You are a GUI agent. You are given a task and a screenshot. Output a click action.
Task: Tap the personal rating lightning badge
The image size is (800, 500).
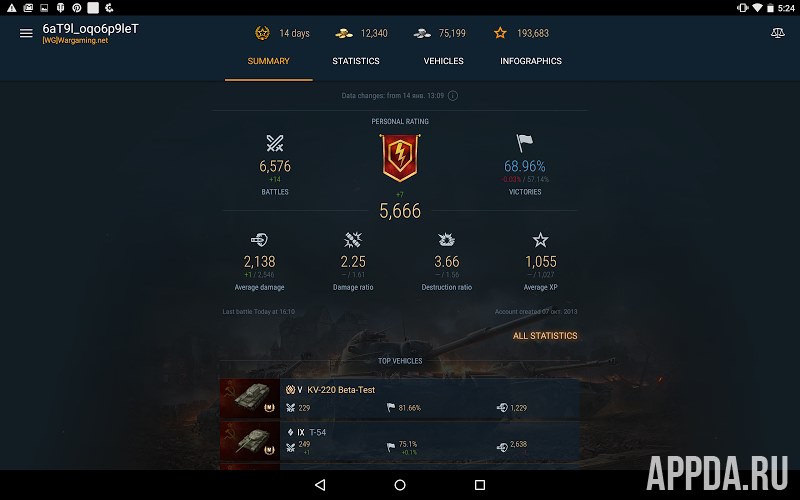pos(400,158)
